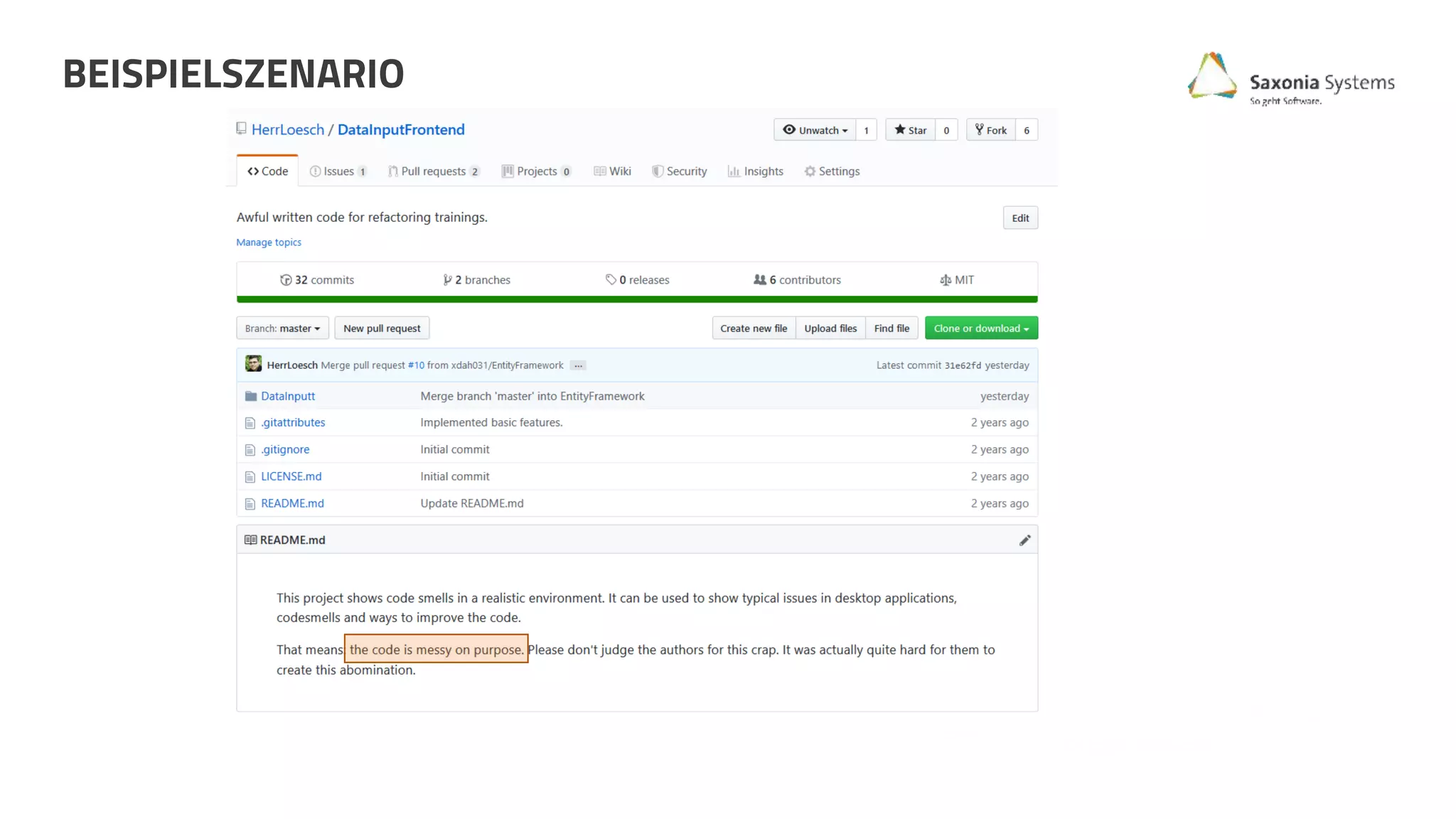
Task: Click the MIT license scale icon
Action: point(945,280)
